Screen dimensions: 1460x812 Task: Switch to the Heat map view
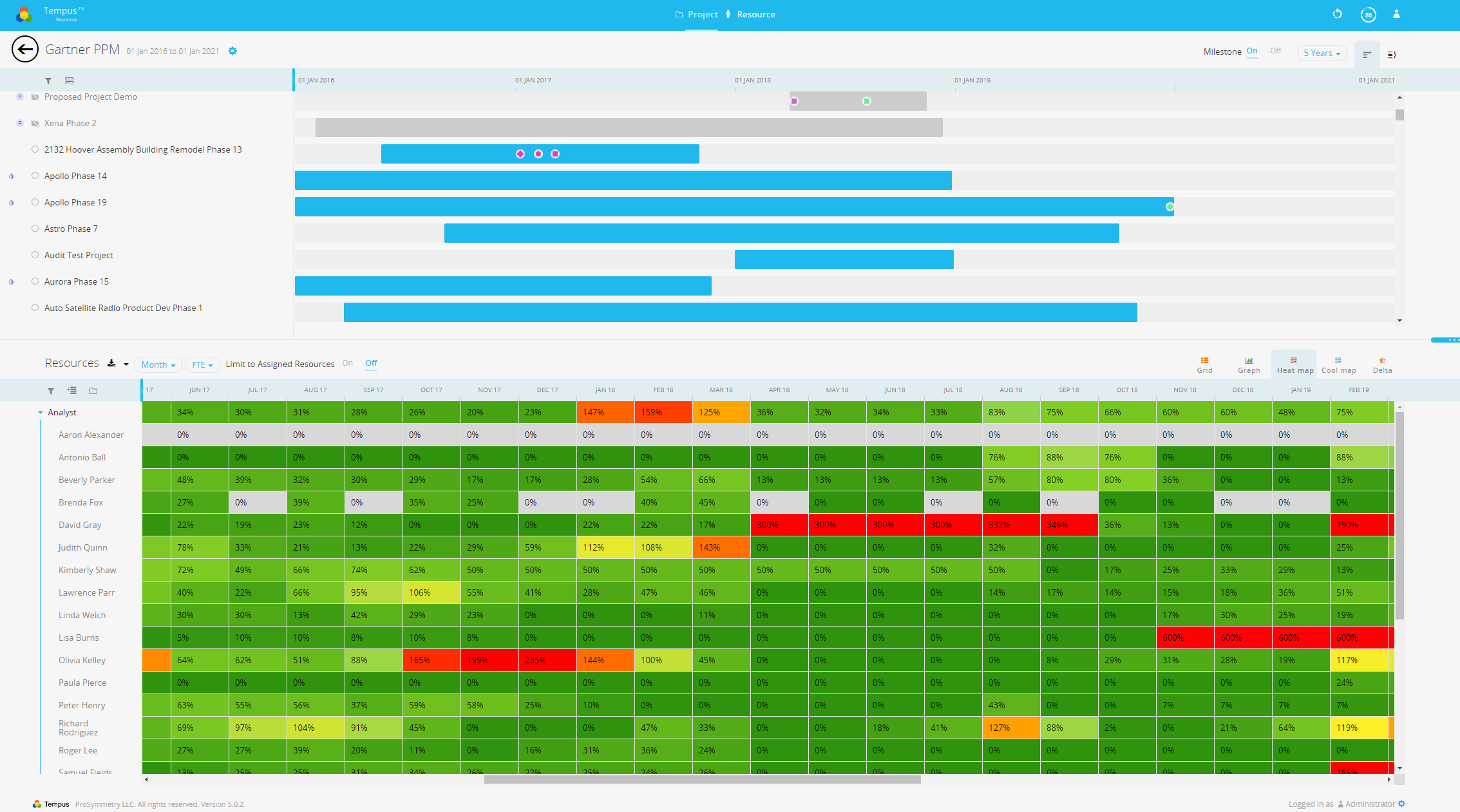pyautogui.click(x=1294, y=364)
